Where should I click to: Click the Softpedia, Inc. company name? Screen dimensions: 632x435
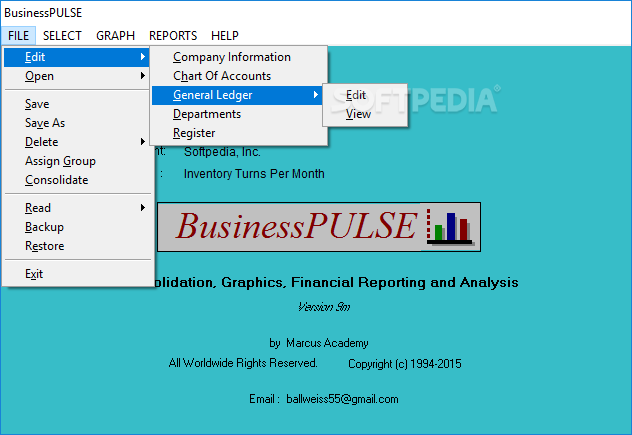coord(222,152)
